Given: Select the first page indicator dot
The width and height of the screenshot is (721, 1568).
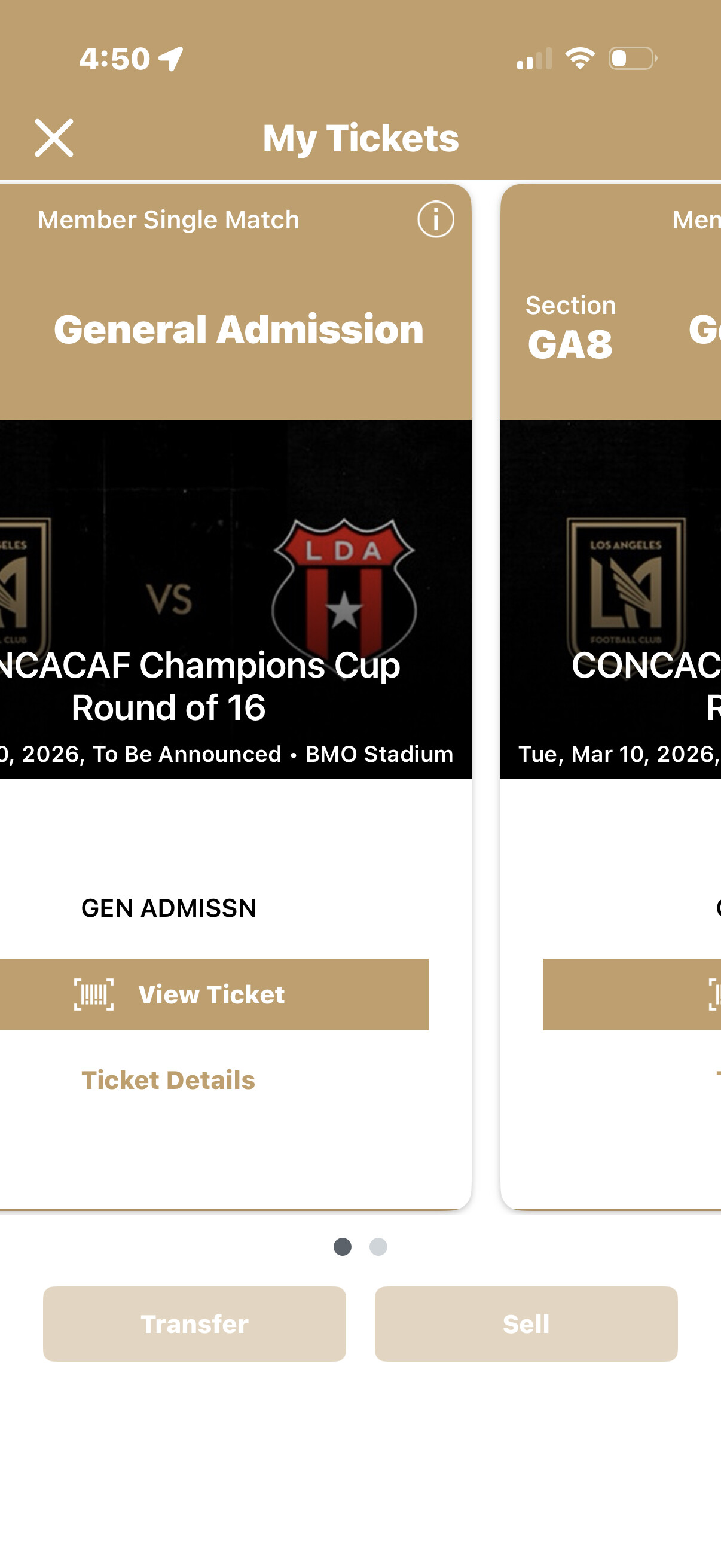Looking at the screenshot, I should (343, 1247).
